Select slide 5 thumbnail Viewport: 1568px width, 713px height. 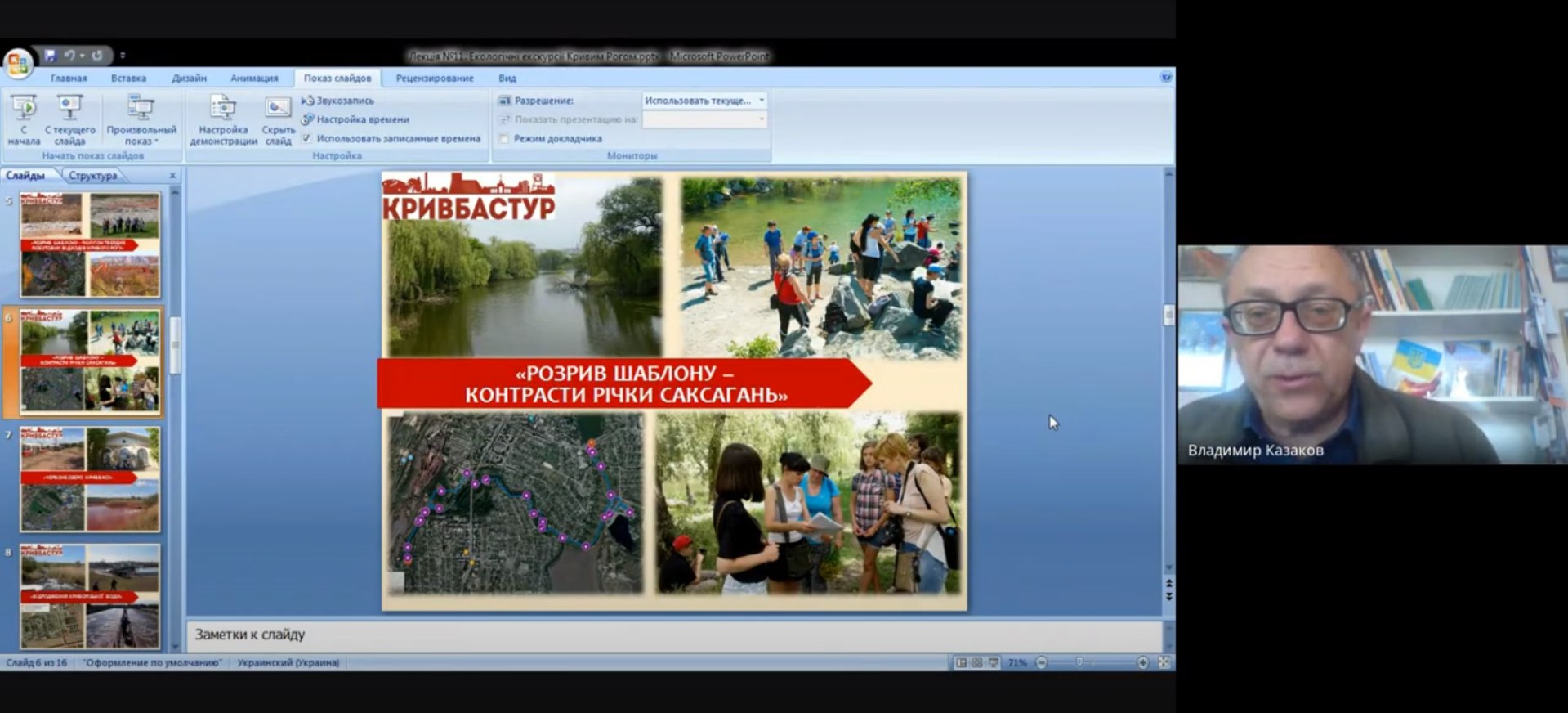pyautogui.click(x=90, y=244)
